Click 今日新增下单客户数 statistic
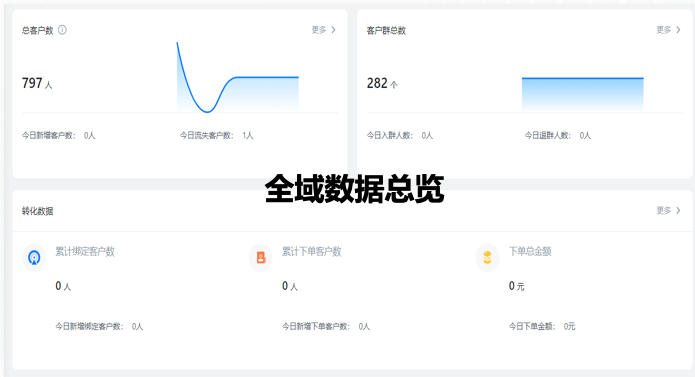 coord(326,326)
